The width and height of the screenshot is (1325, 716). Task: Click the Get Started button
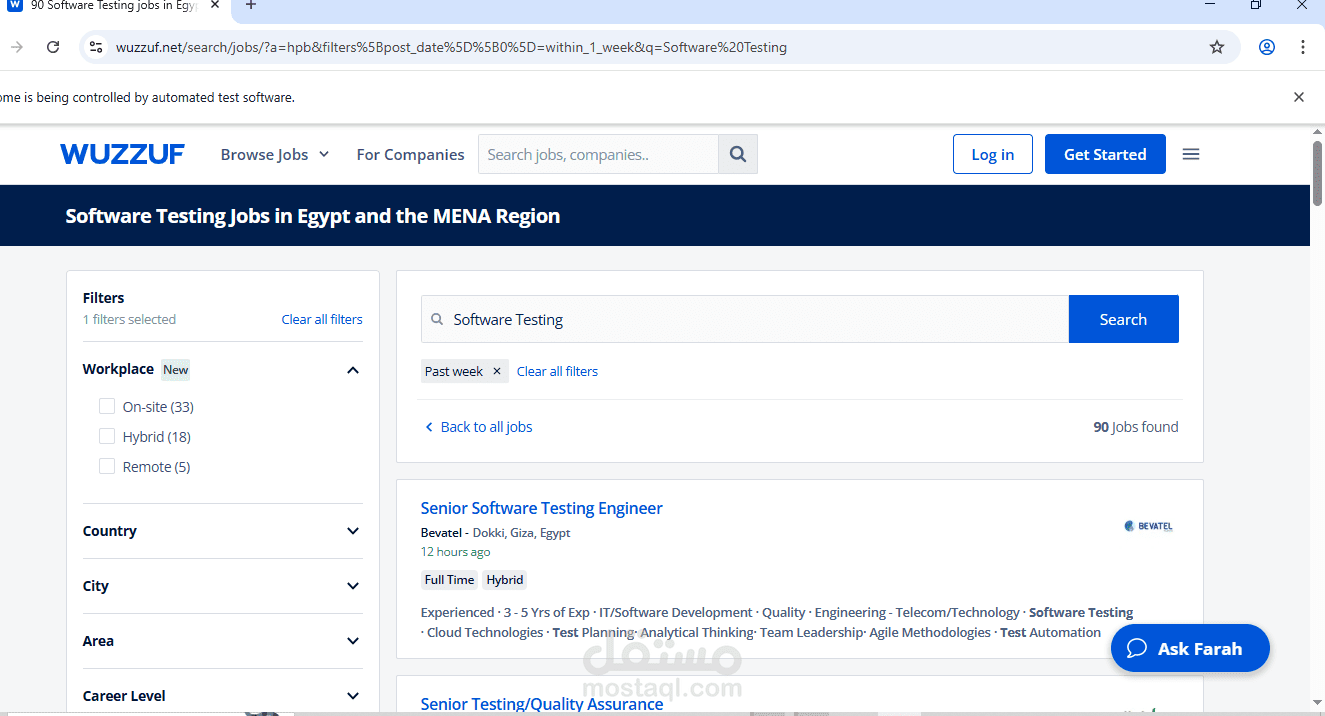pos(1105,154)
